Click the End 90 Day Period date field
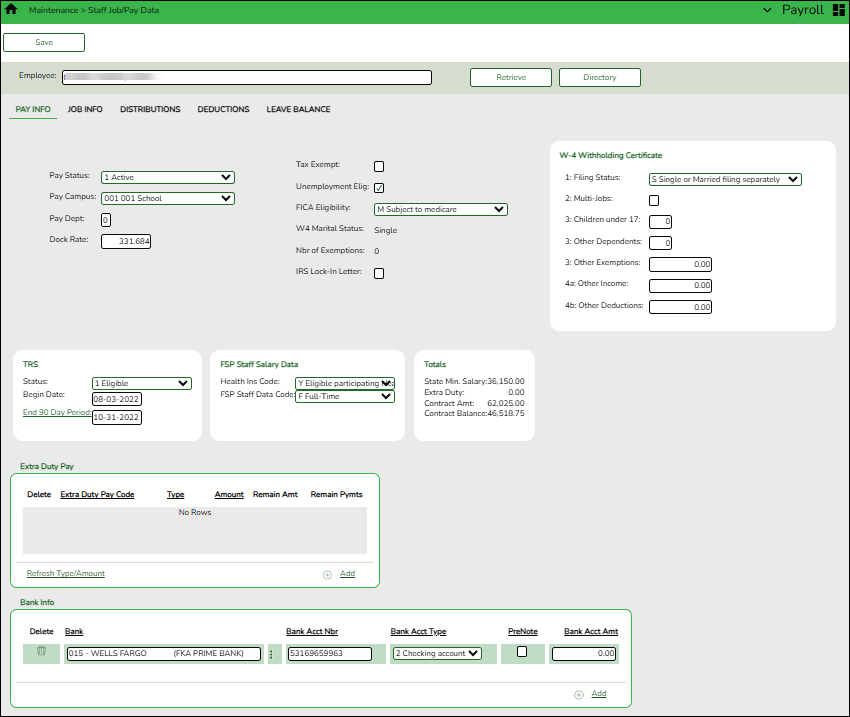The height and width of the screenshot is (717, 850). point(117,417)
